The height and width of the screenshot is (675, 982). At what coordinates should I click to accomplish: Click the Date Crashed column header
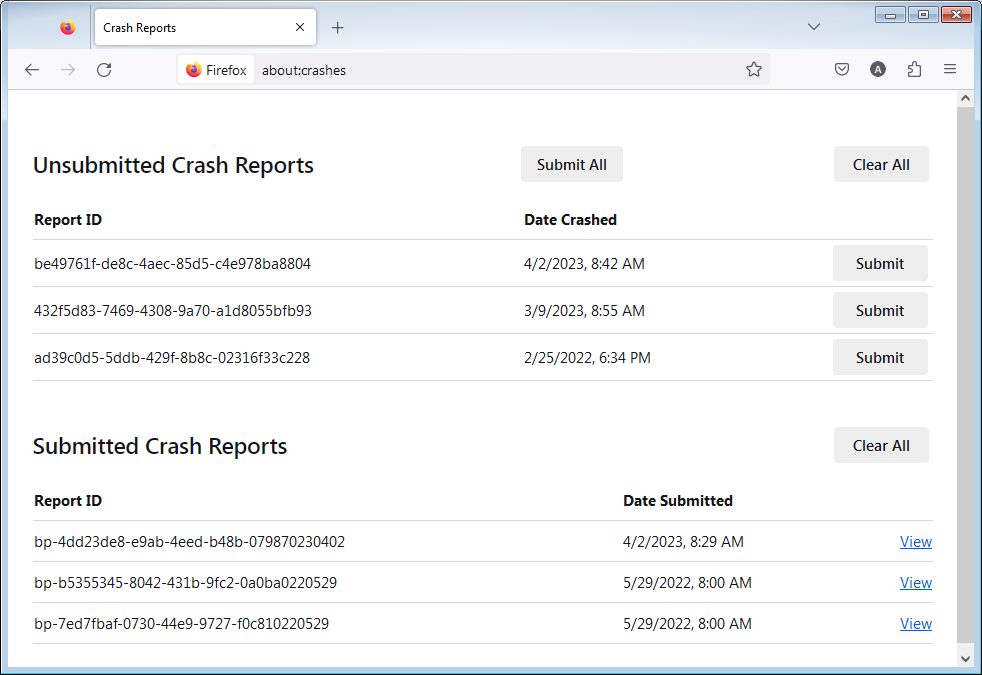571,220
